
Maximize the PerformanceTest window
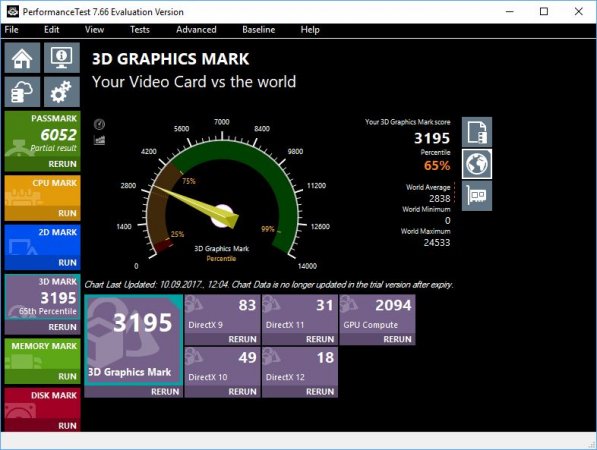pos(544,11)
